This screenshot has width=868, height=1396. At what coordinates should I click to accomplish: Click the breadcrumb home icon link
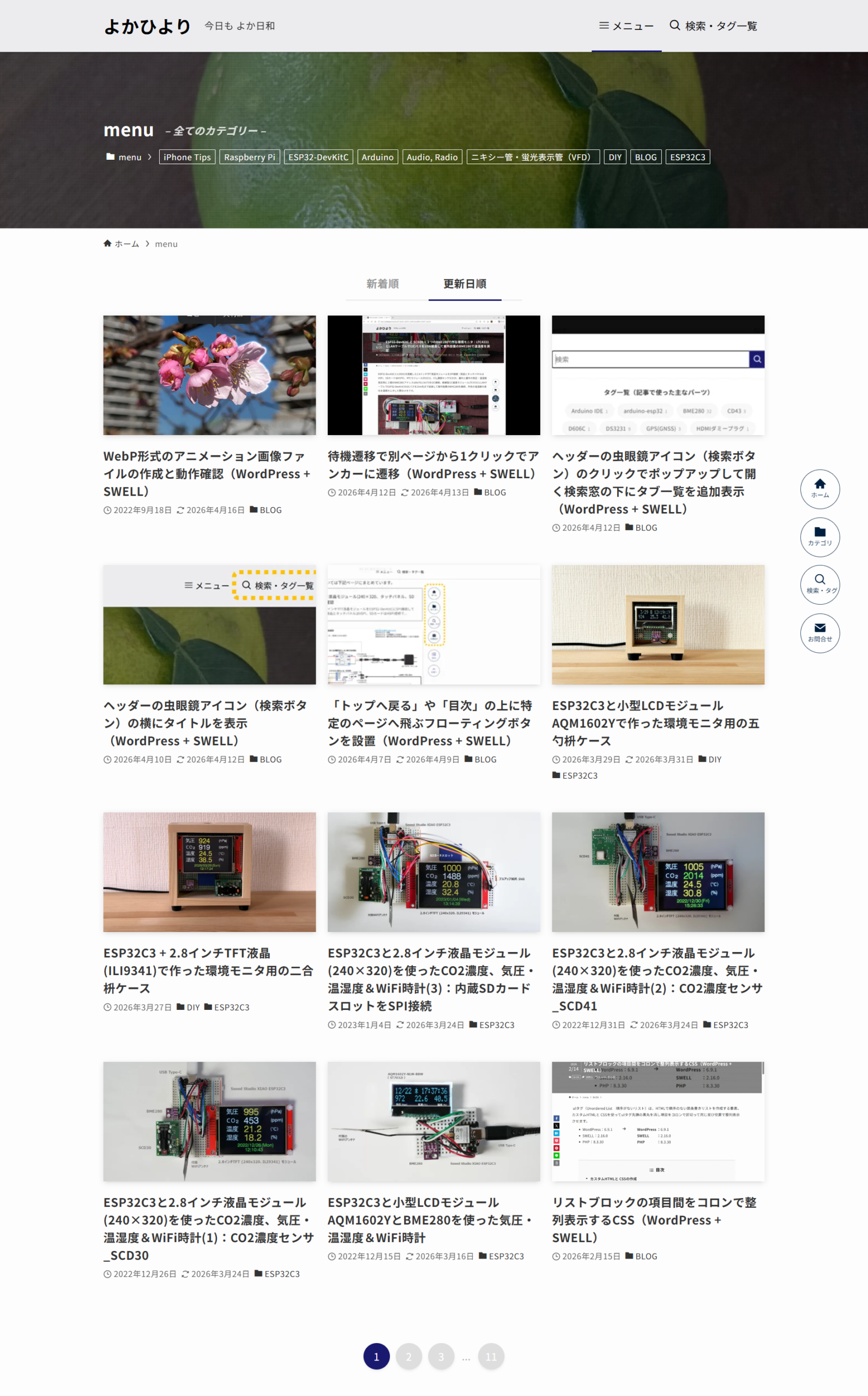pos(107,243)
